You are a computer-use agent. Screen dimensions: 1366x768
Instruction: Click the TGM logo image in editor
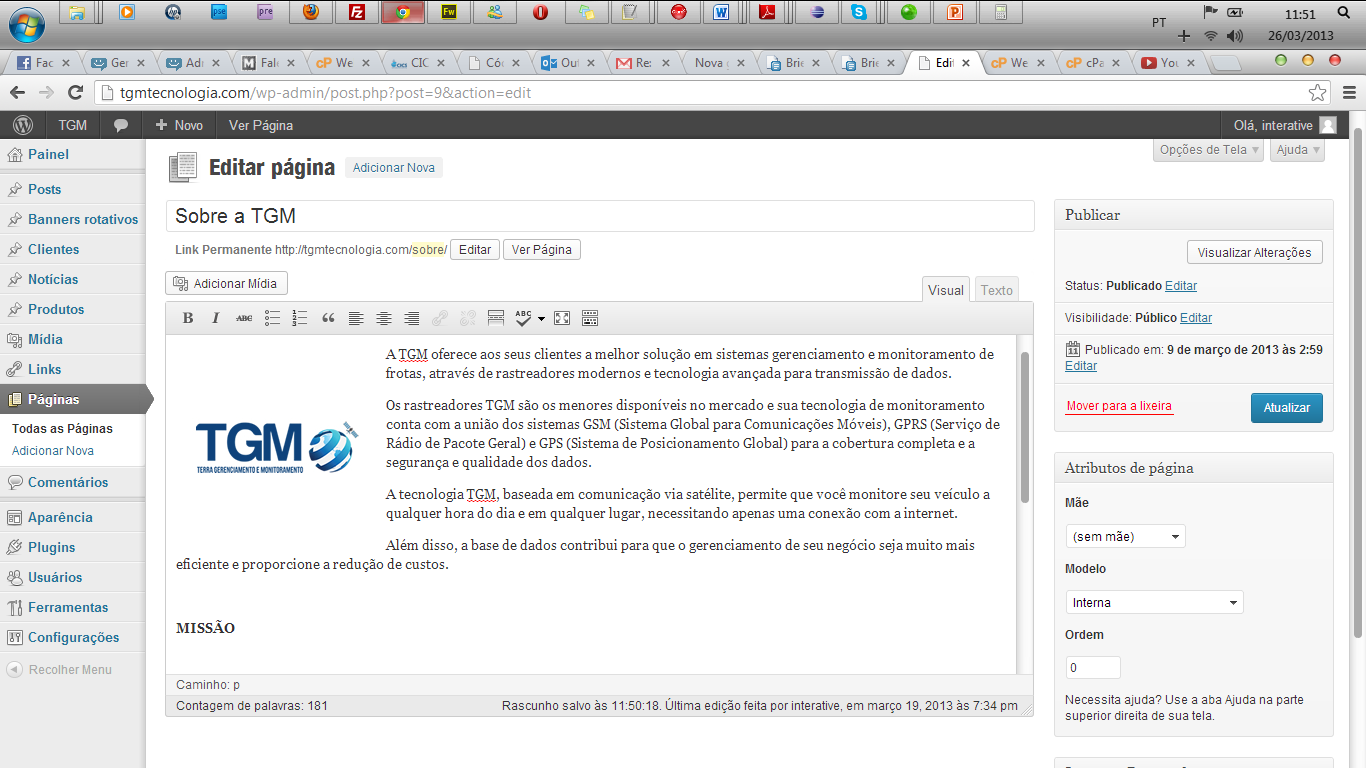click(x=275, y=446)
